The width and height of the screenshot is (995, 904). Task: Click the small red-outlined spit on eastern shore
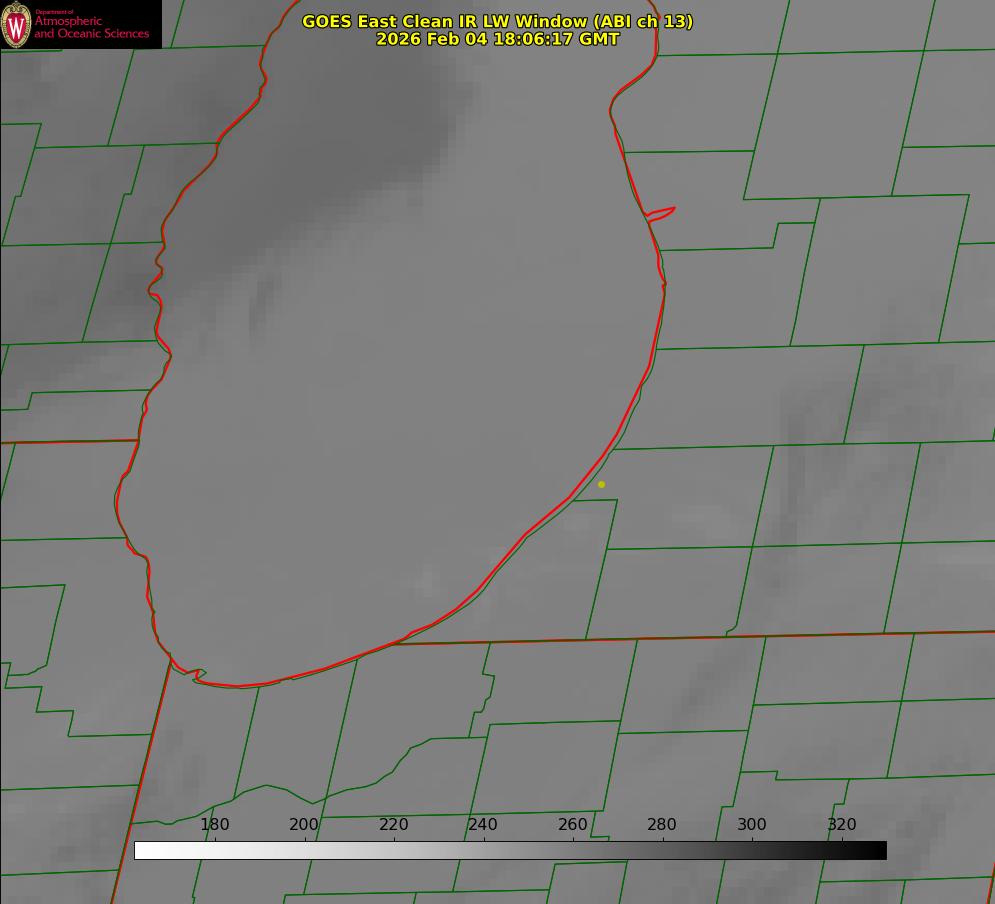point(661,213)
